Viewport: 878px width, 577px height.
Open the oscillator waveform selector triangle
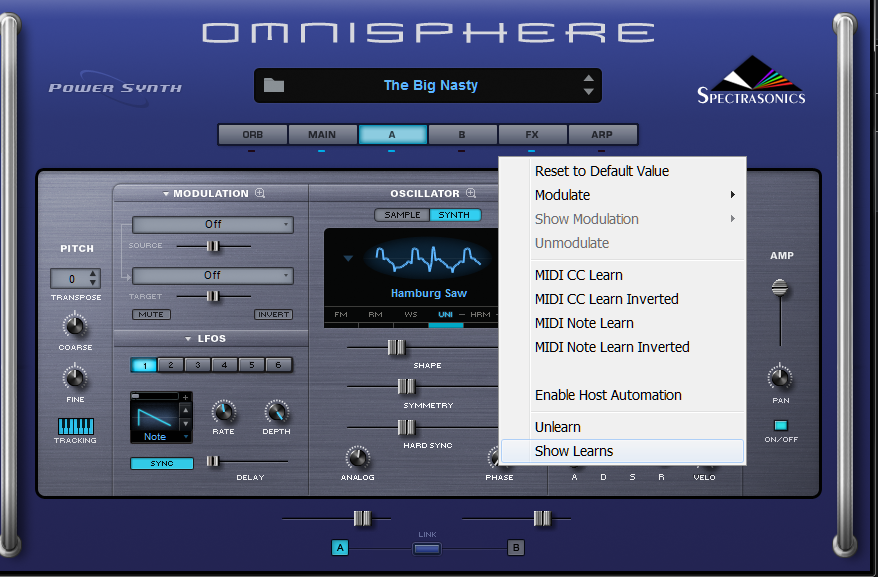(348, 258)
